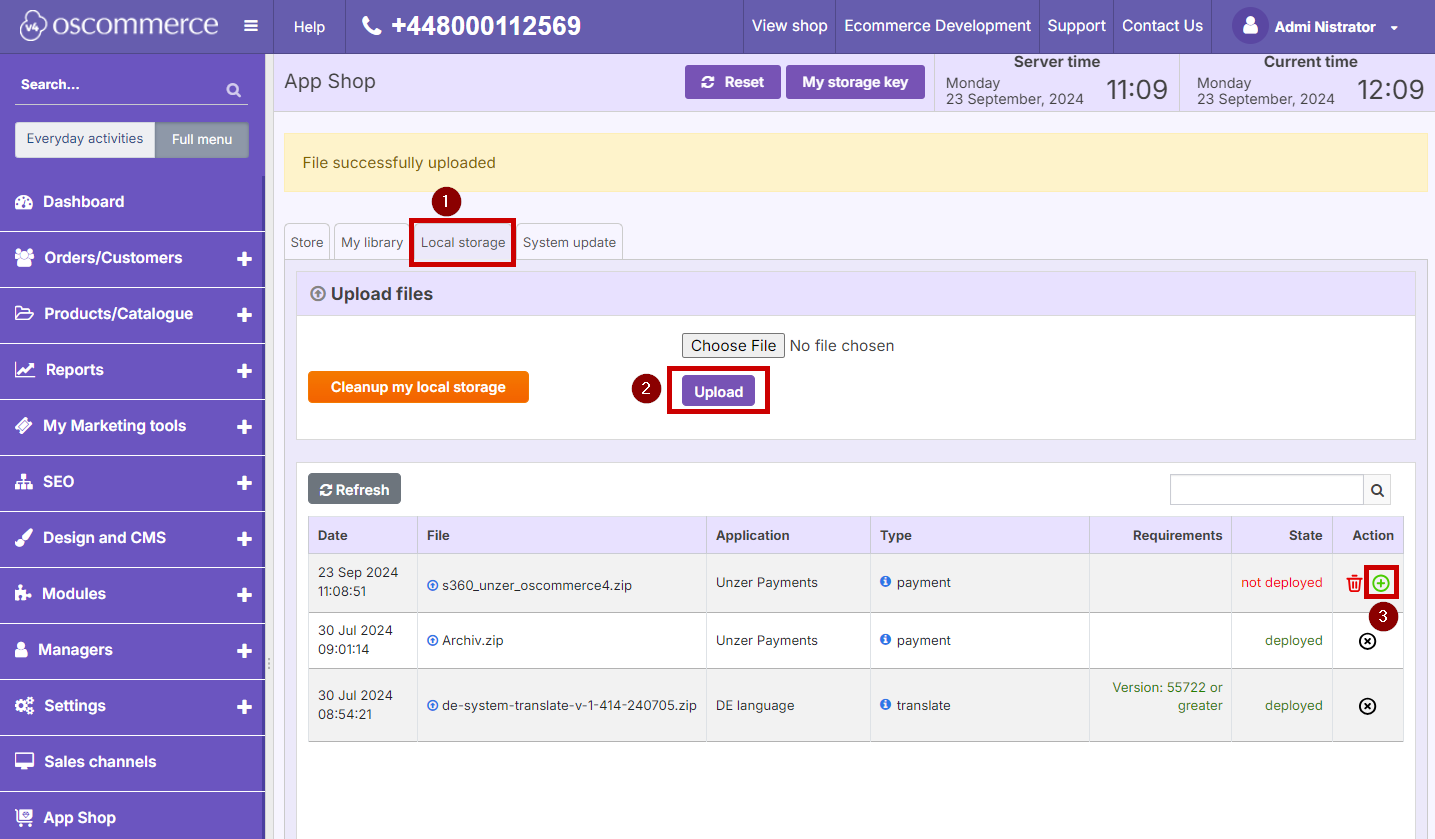Viewport: 1435px width, 839px height.
Task: Click the SEO sitemap icon
Action: (24, 482)
